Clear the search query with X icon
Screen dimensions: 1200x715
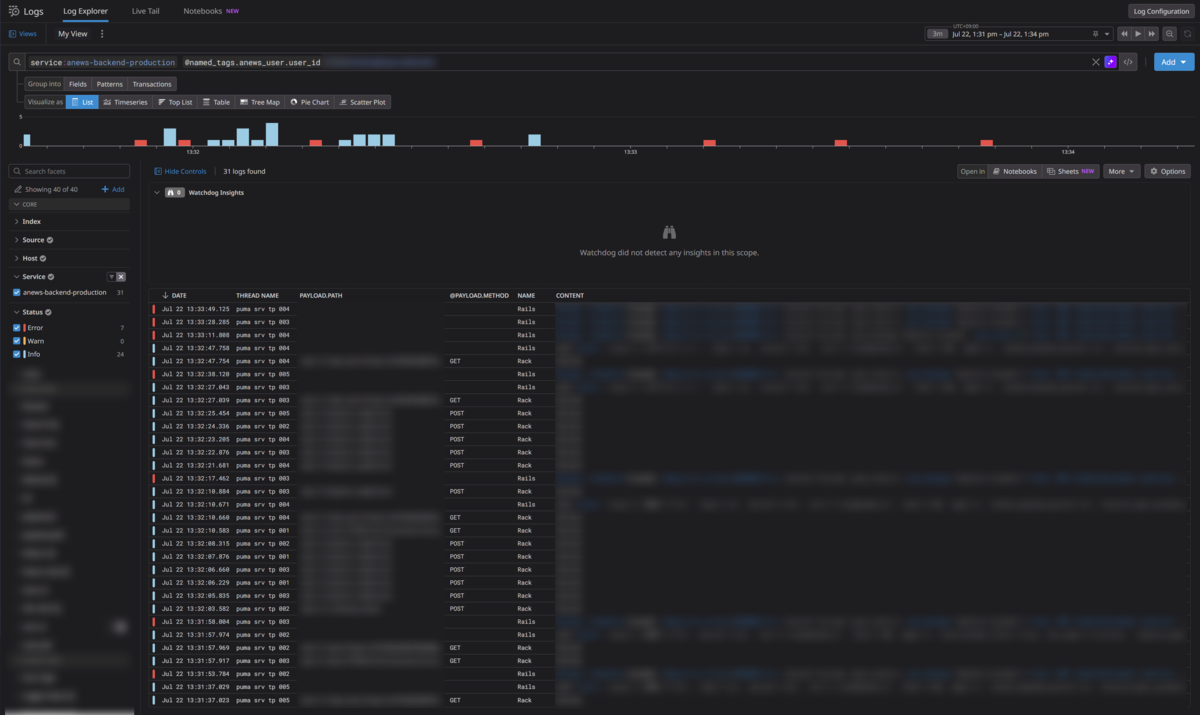[1095, 62]
